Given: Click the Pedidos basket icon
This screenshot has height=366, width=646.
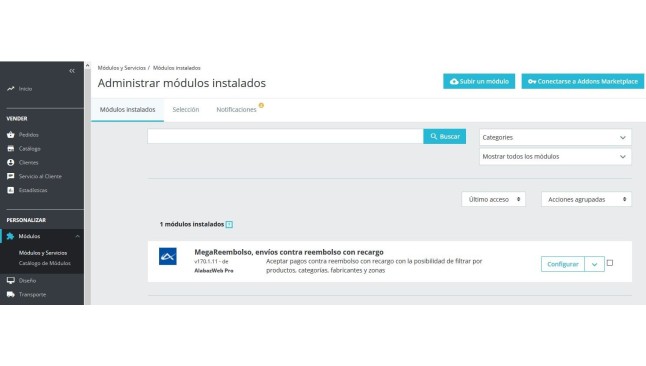Looking at the screenshot, I should point(10,135).
